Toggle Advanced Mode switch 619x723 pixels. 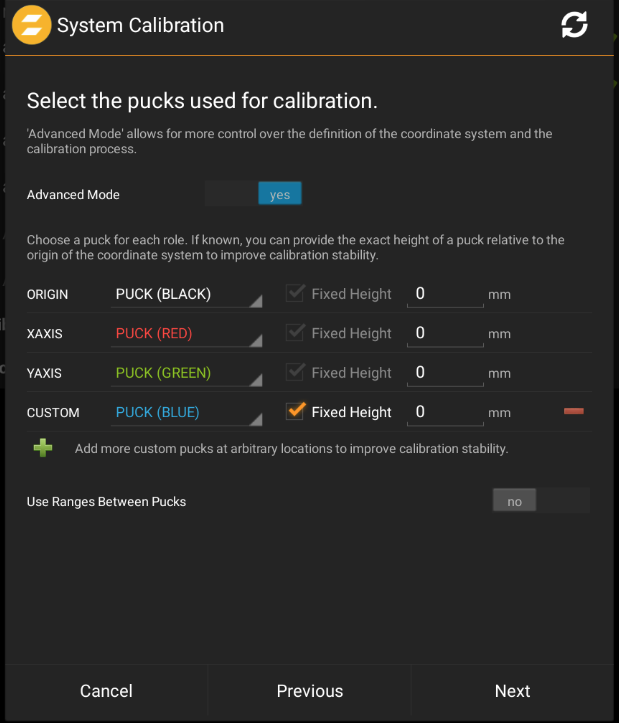pyautogui.click(x=253, y=194)
